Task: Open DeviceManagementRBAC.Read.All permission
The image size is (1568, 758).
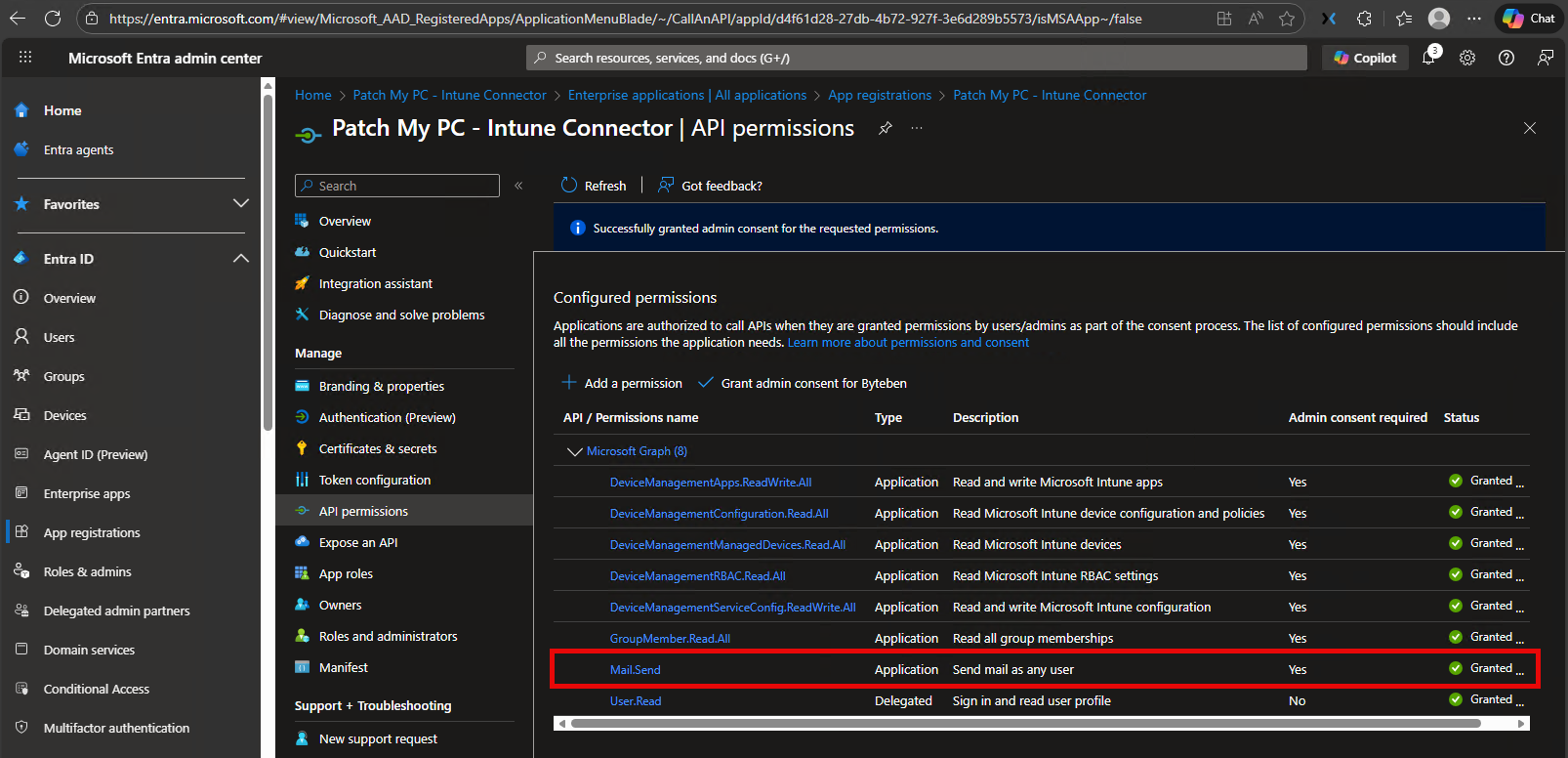Action: (698, 576)
